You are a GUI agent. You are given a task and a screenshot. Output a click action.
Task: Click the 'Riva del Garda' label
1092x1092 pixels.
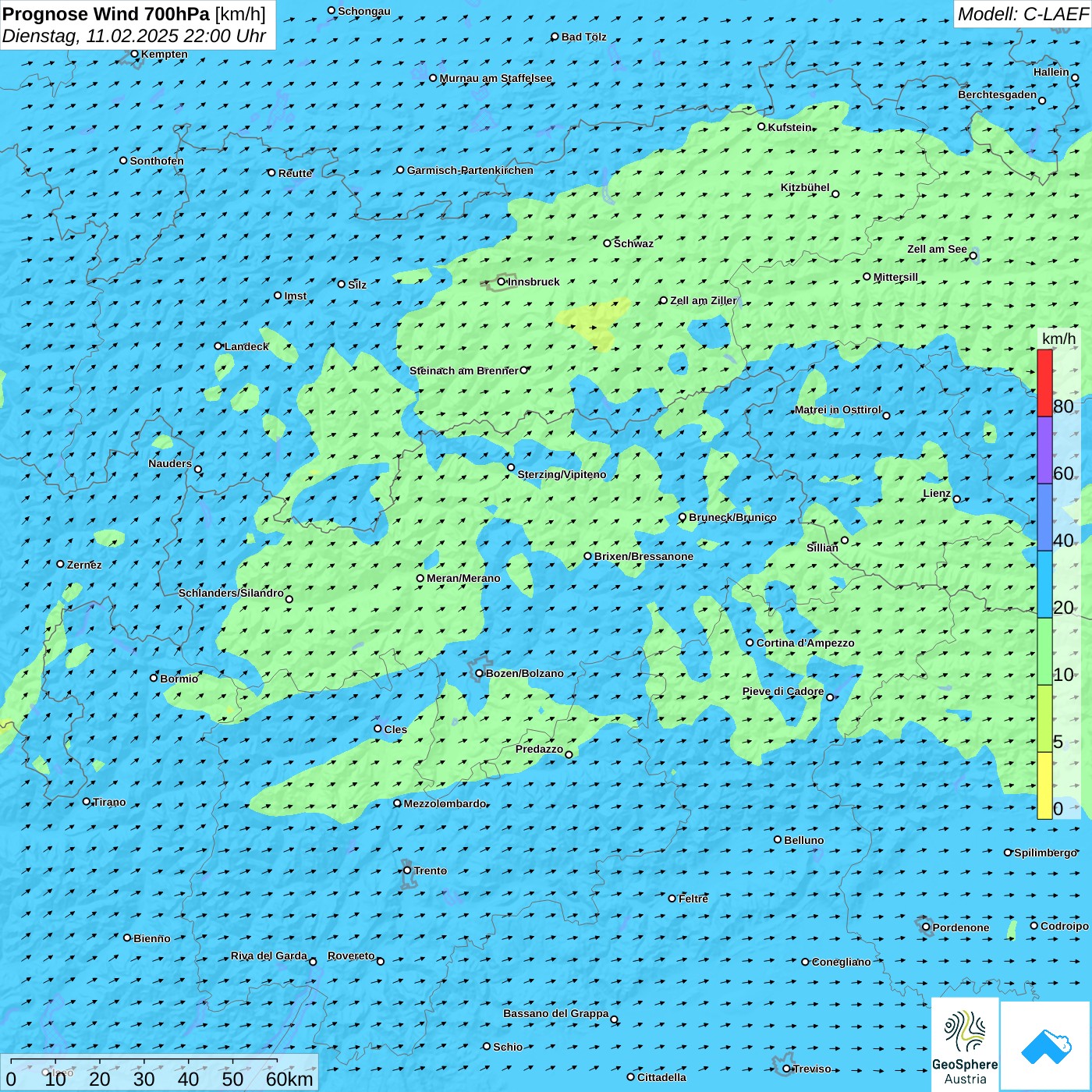pos(269,955)
